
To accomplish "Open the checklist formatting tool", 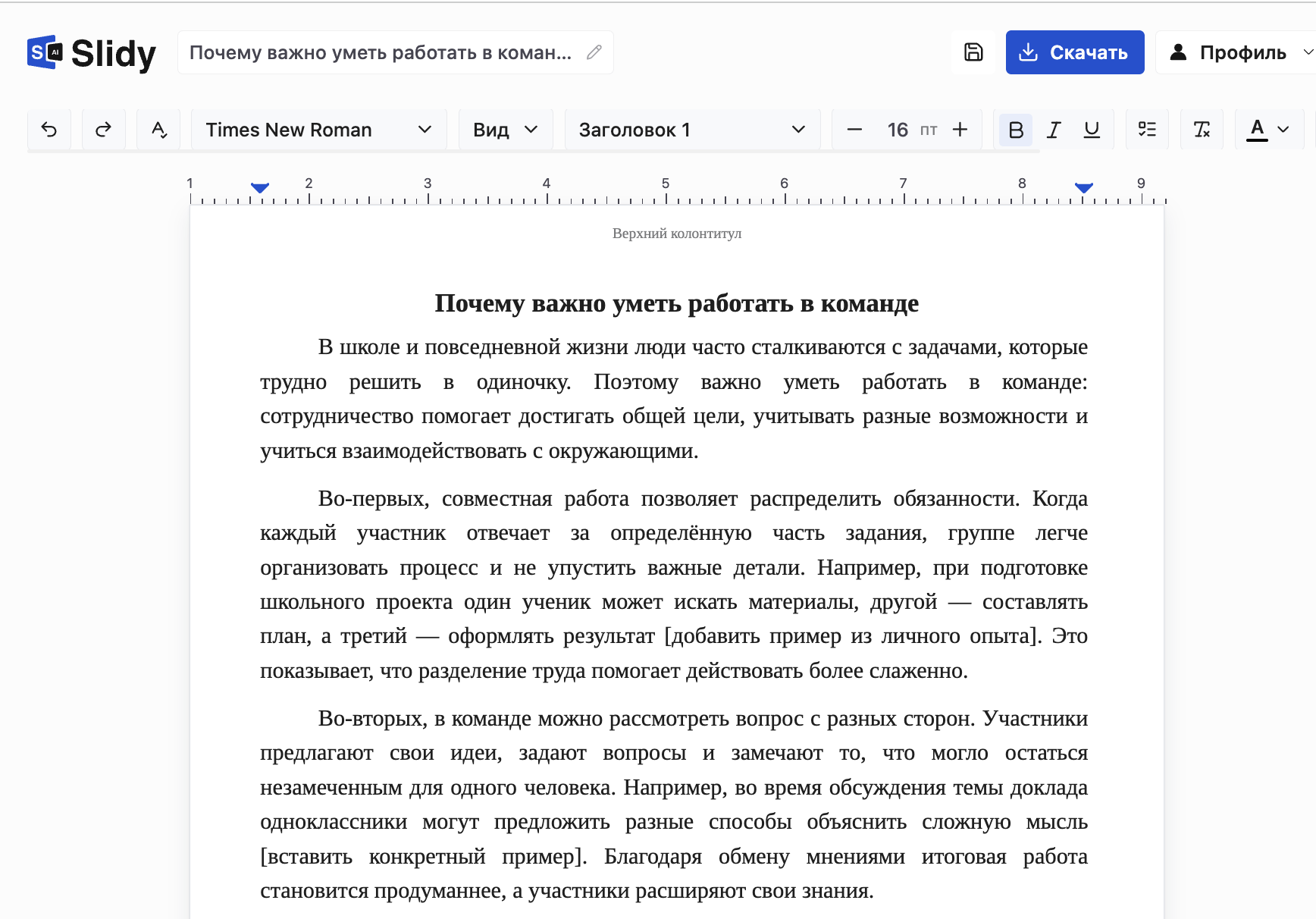I will pyautogui.click(x=1147, y=130).
